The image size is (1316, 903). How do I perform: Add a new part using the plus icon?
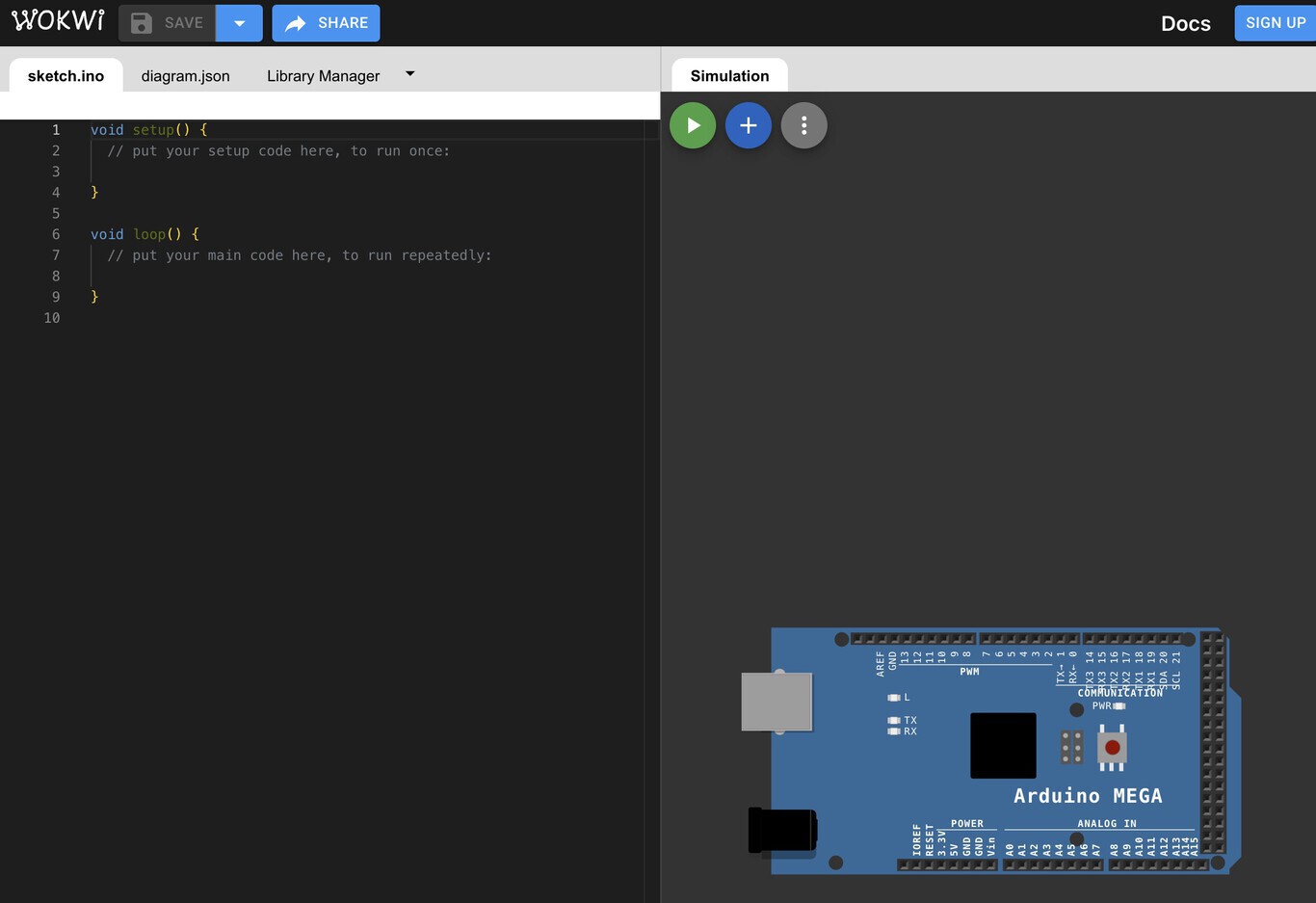click(x=749, y=125)
